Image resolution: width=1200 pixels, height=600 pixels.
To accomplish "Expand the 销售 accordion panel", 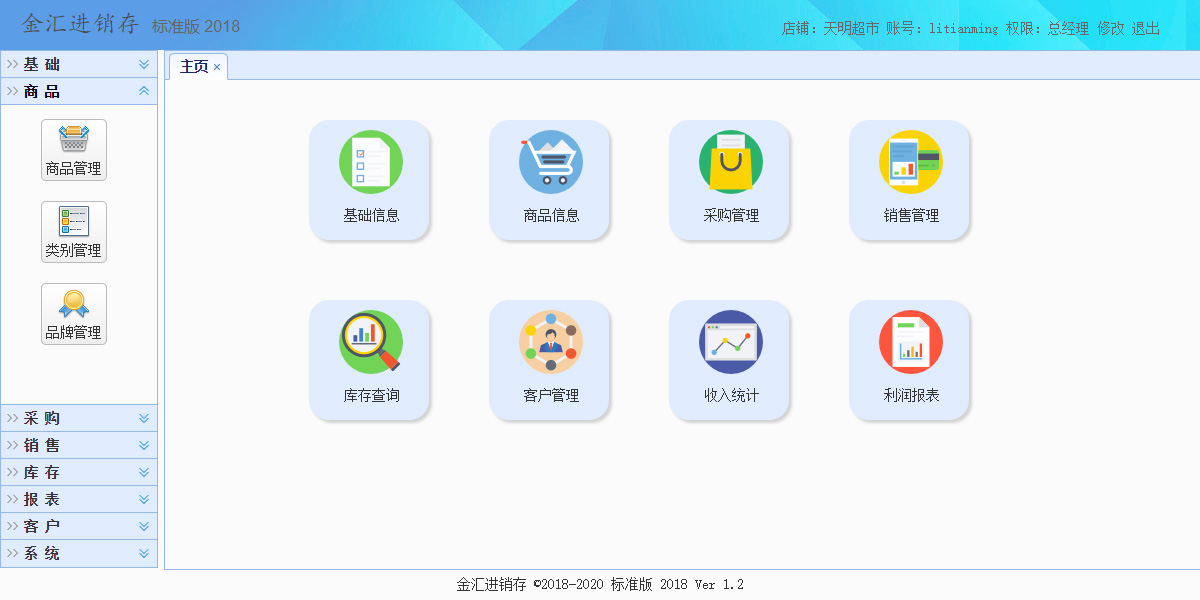I will point(79,445).
